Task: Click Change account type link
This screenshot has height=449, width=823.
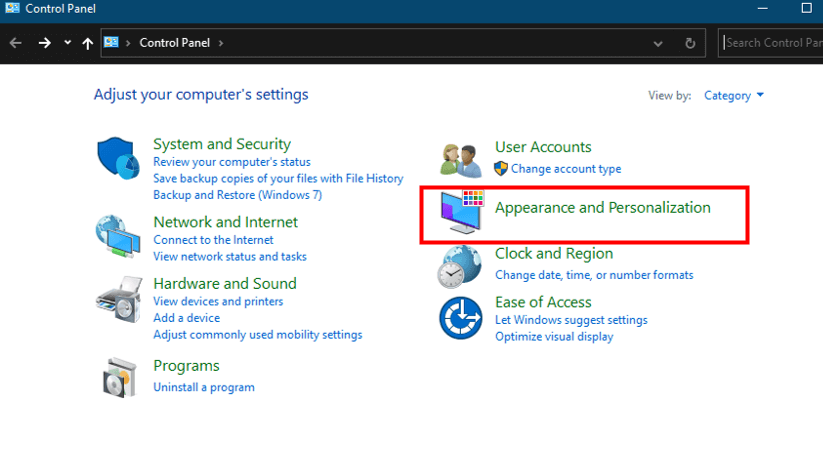Action: pos(566,169)
